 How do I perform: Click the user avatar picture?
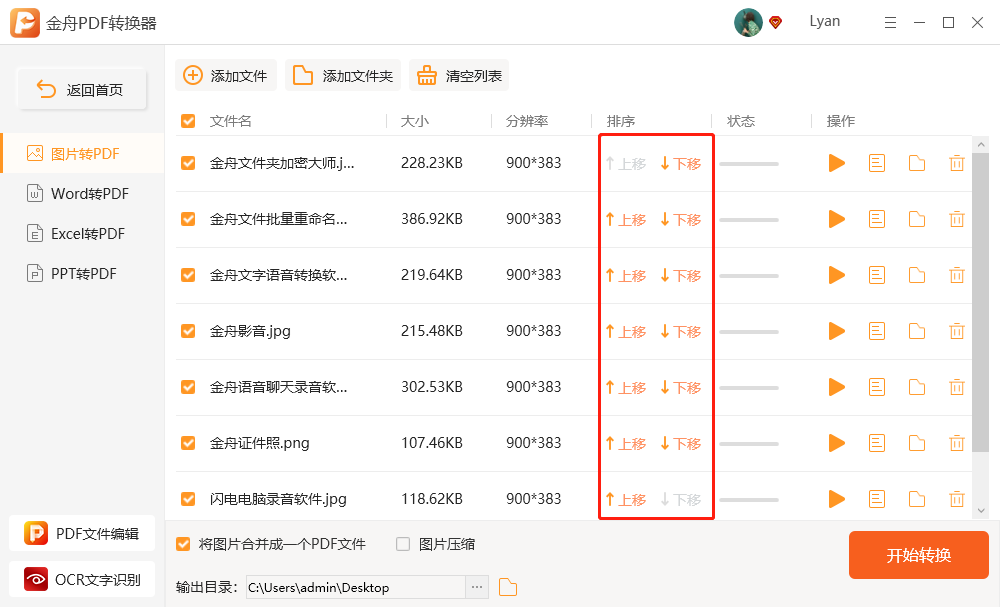tap(748, 22)
